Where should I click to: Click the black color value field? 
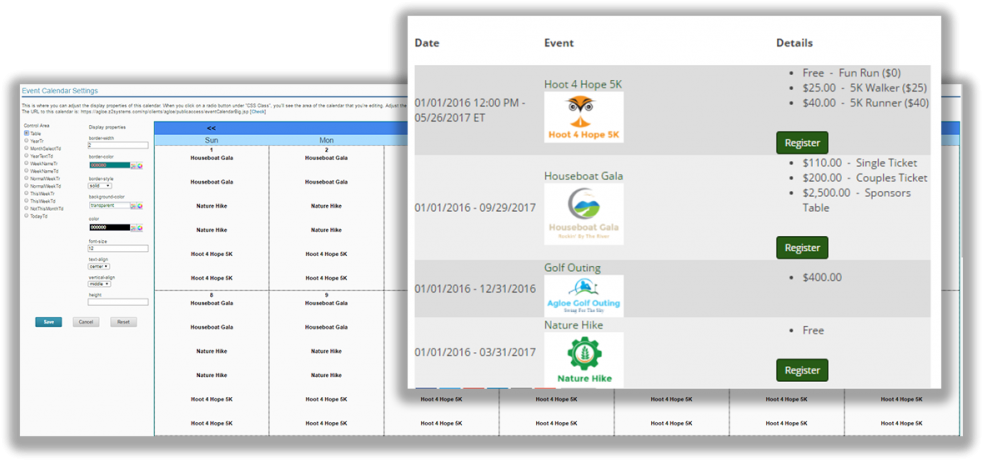110,227
